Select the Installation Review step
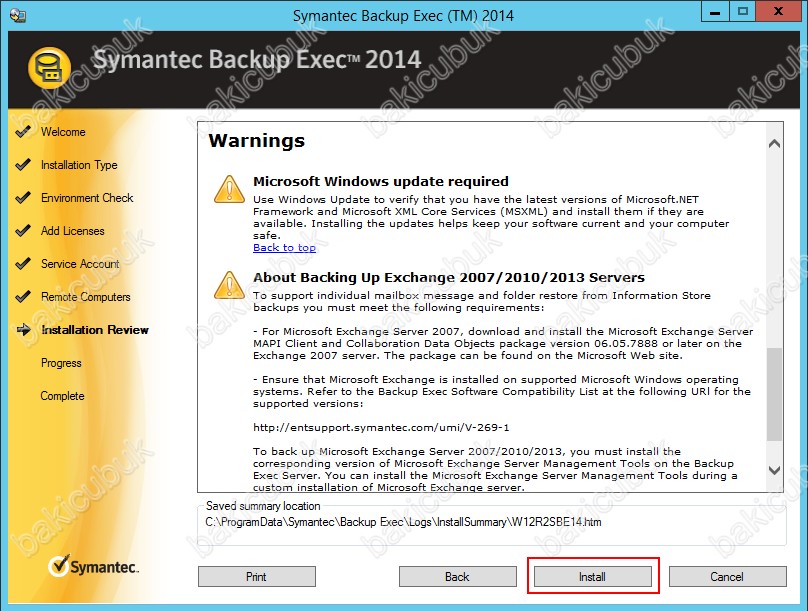 [x=95, y=330]
